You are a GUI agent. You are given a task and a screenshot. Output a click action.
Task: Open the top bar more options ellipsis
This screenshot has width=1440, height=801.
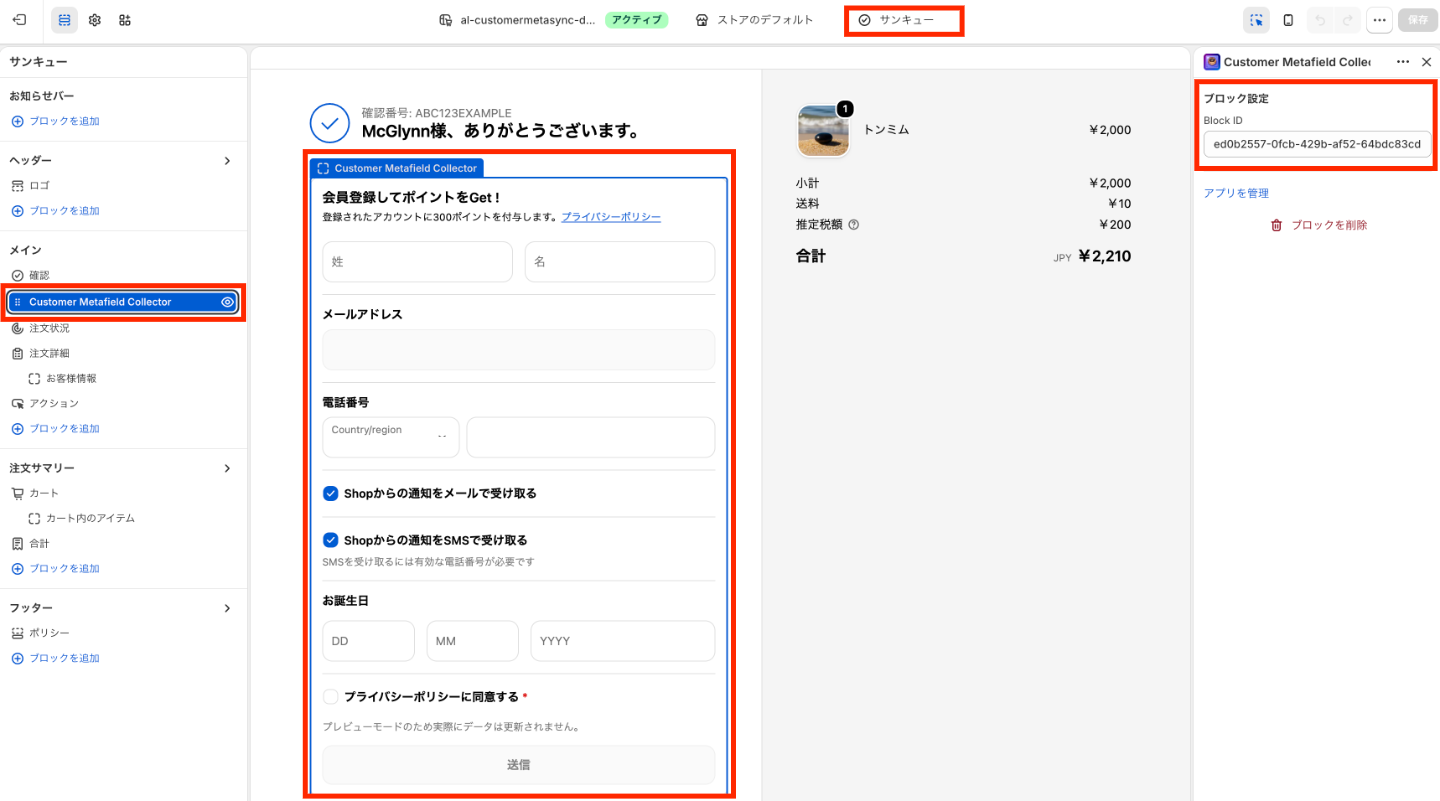click(1379, 20)
